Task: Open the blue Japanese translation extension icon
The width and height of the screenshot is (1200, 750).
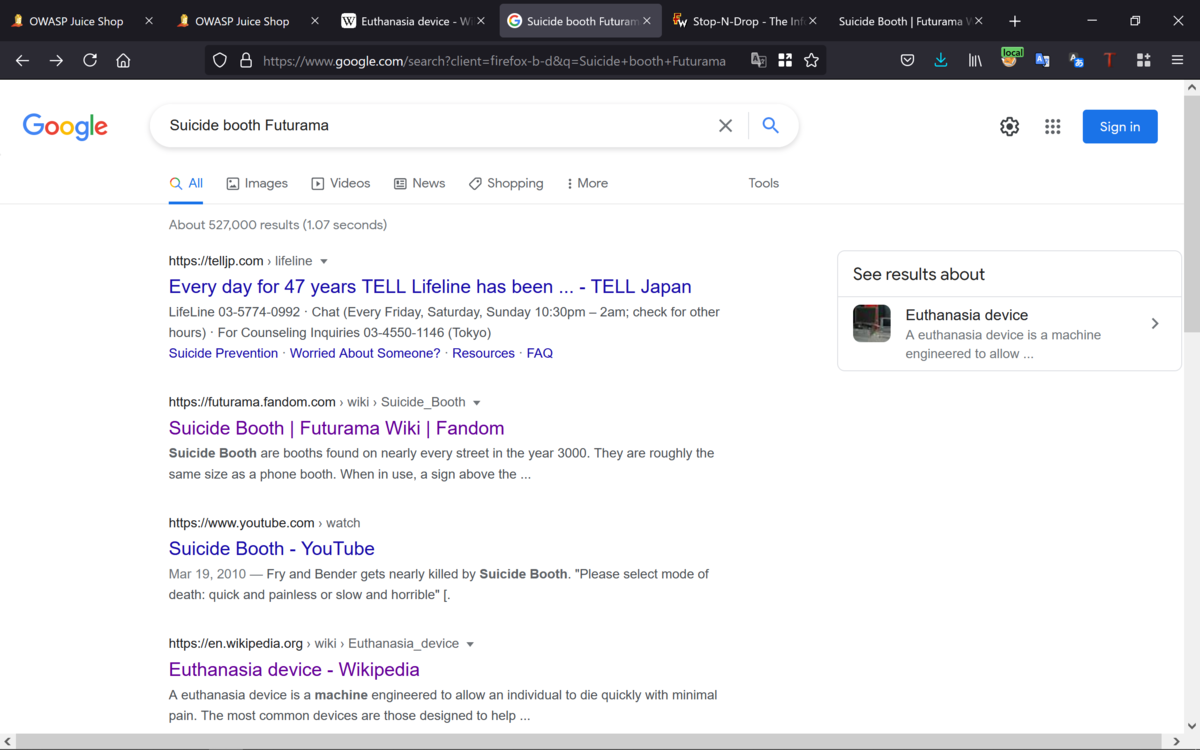Action: (1076, 61)
